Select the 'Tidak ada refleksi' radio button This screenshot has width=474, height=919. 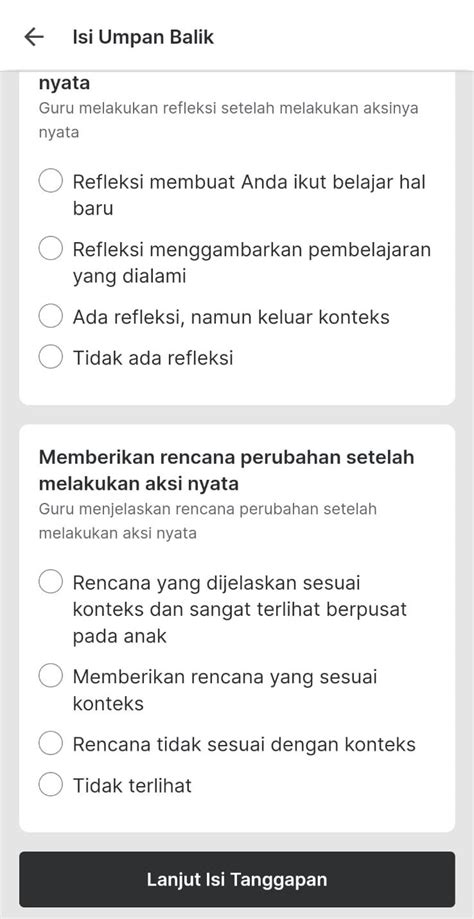pyautogui.click(x=51, y=357)
